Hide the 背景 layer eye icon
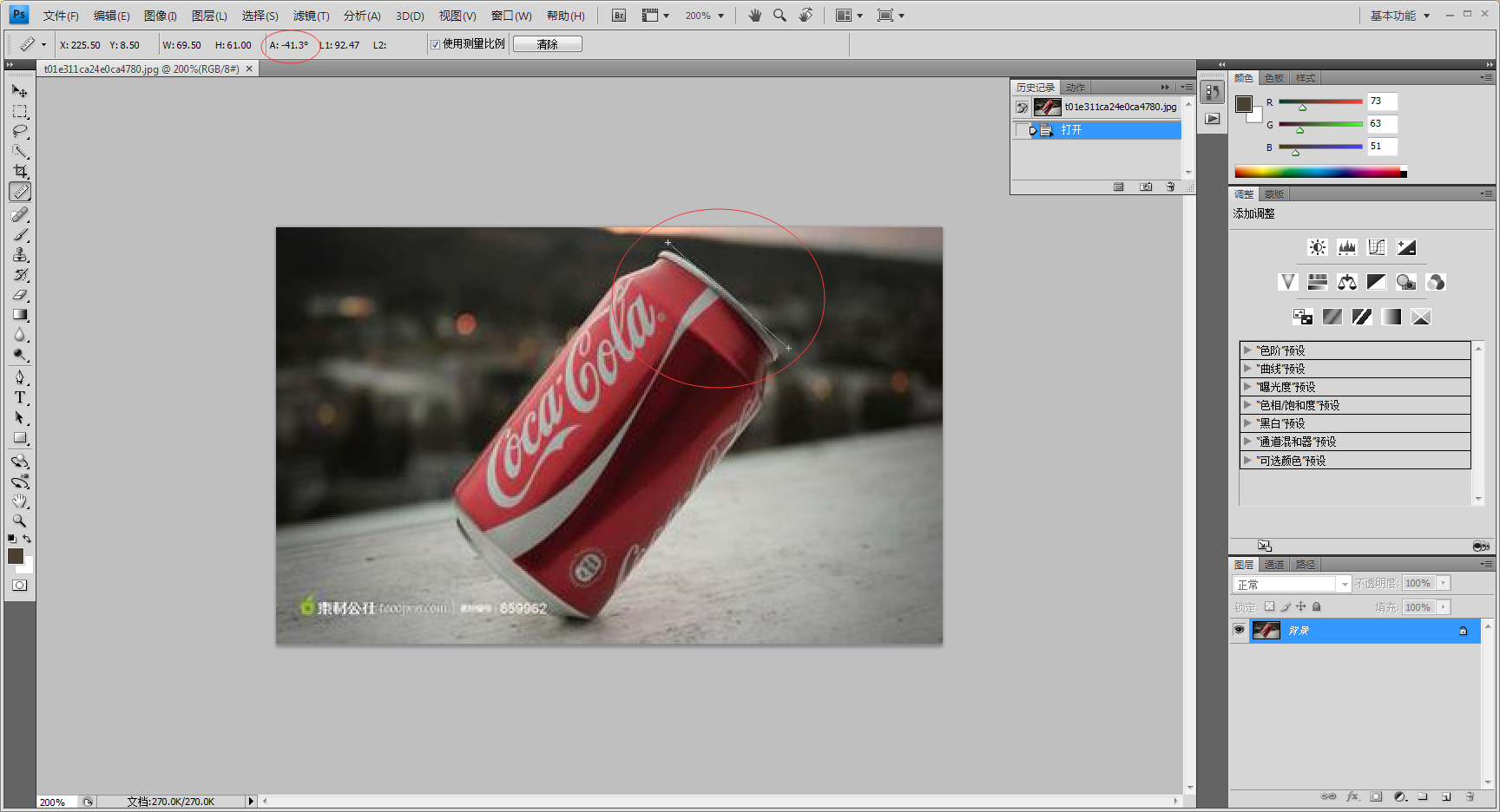 1239,630
